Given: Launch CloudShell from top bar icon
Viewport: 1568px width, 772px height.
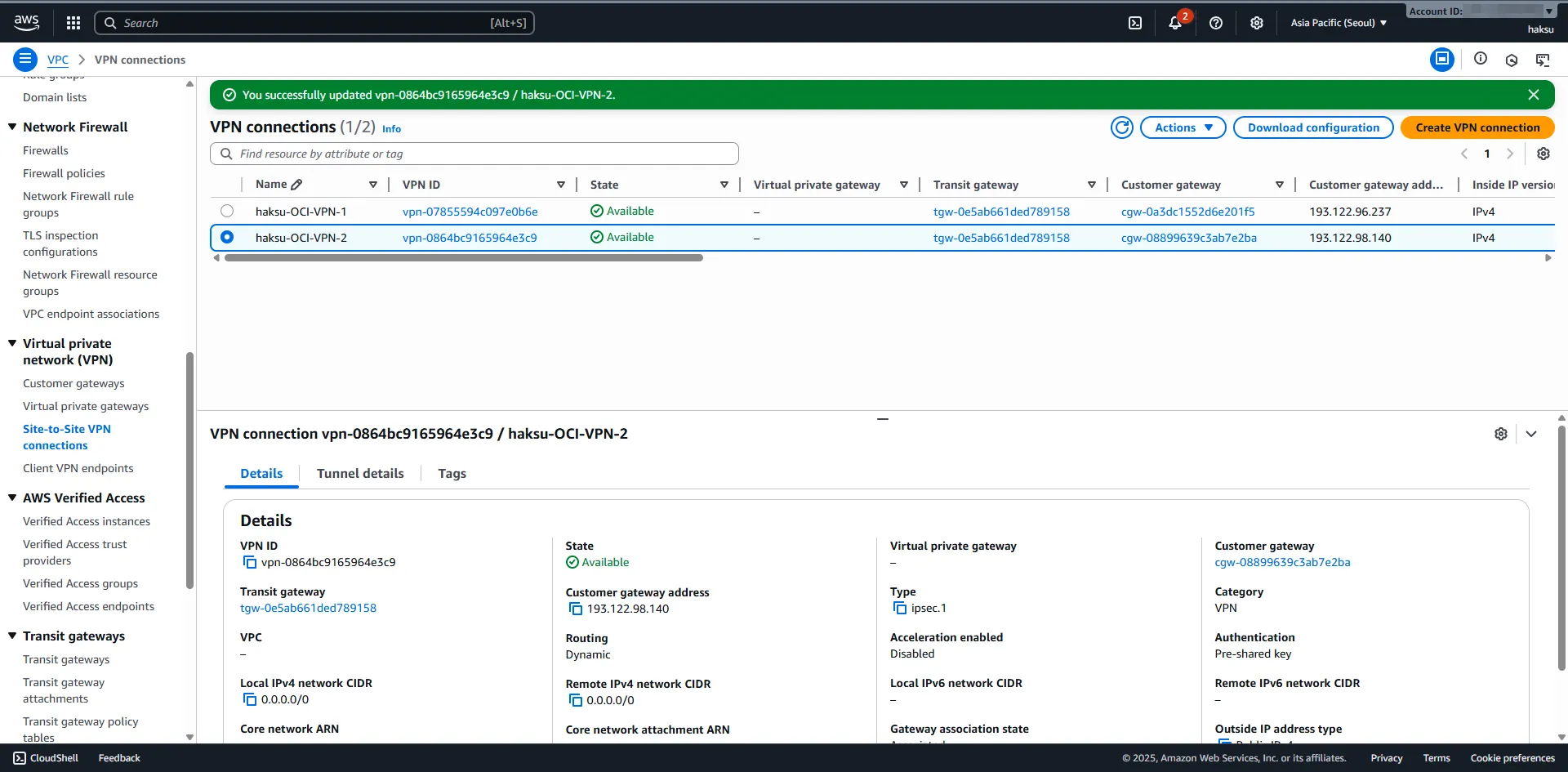Looking at the screenshot, I should pos(1135,23).
